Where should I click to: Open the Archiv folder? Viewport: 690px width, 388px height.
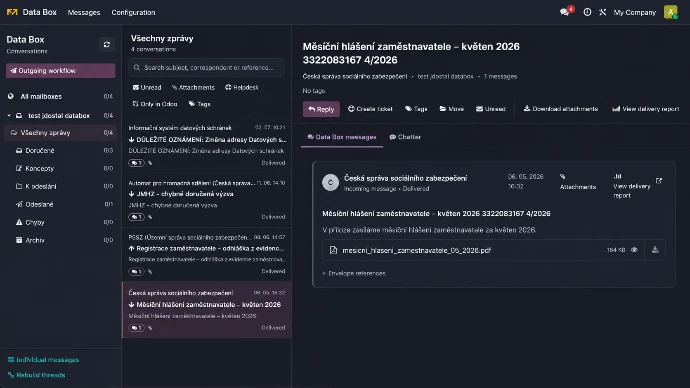60,240
